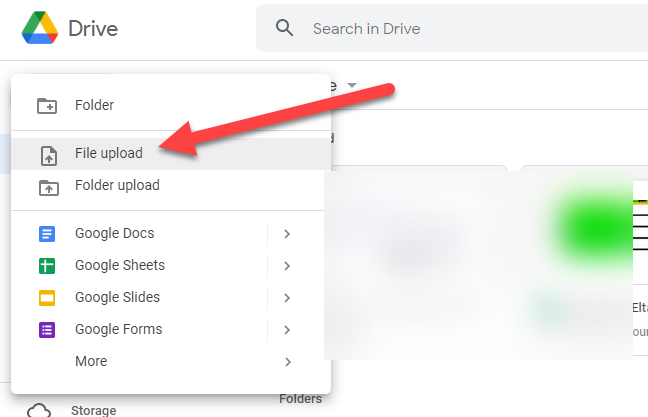Open the More submenu arrow
The image size is (648, 417).
coord(287,362)
